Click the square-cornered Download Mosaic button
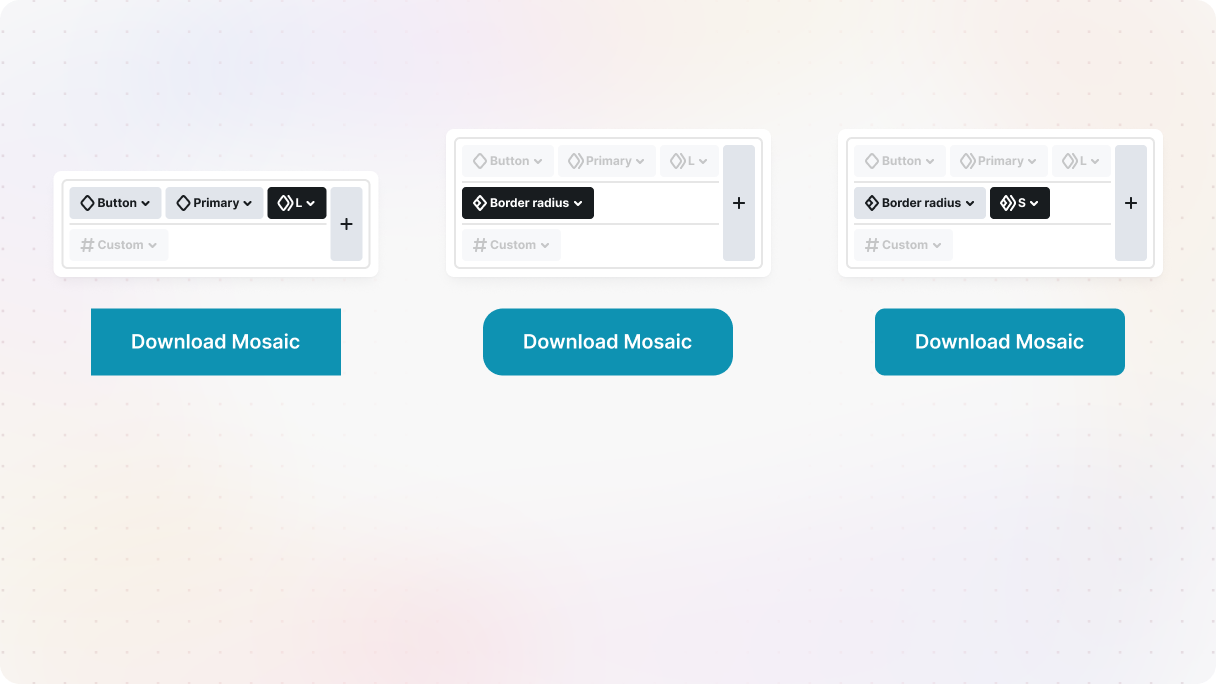 (216, 342)
